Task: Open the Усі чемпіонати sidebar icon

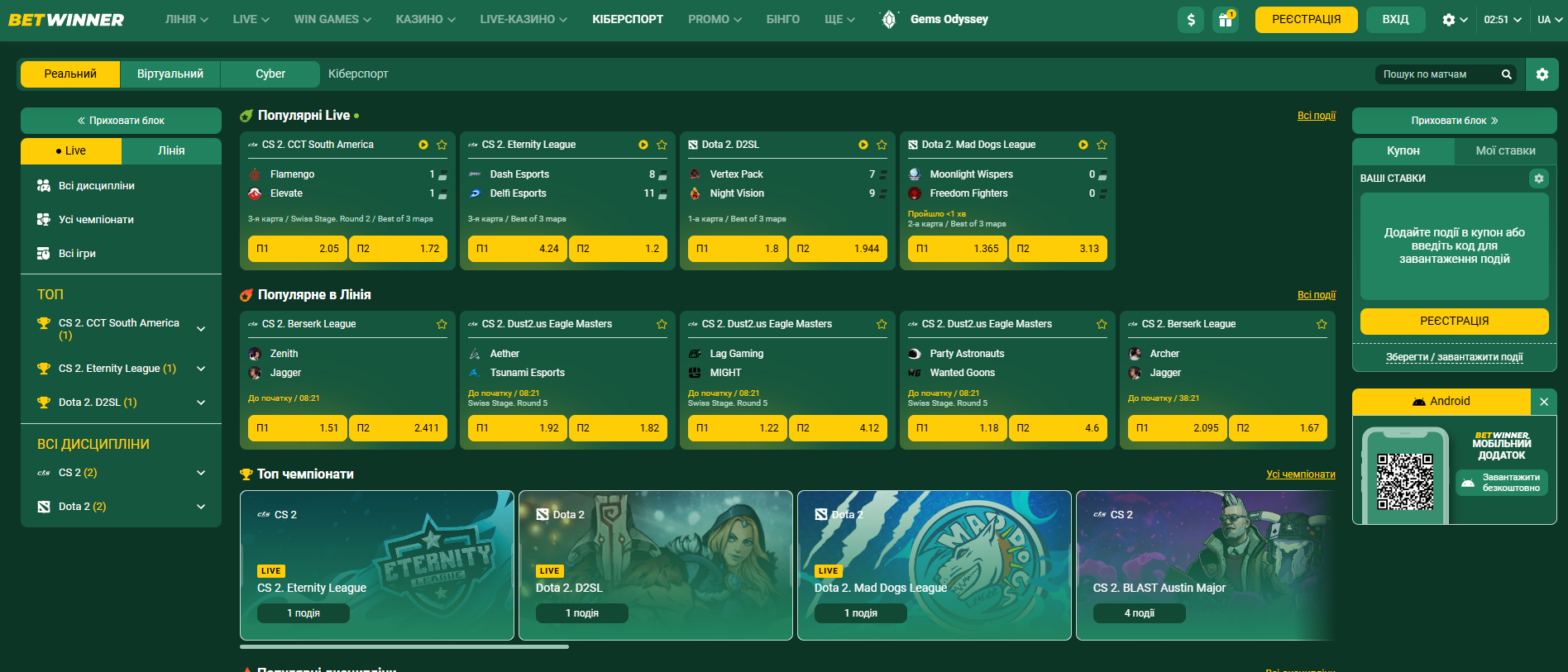Action: pyautogui.click(x=44, y=220)
